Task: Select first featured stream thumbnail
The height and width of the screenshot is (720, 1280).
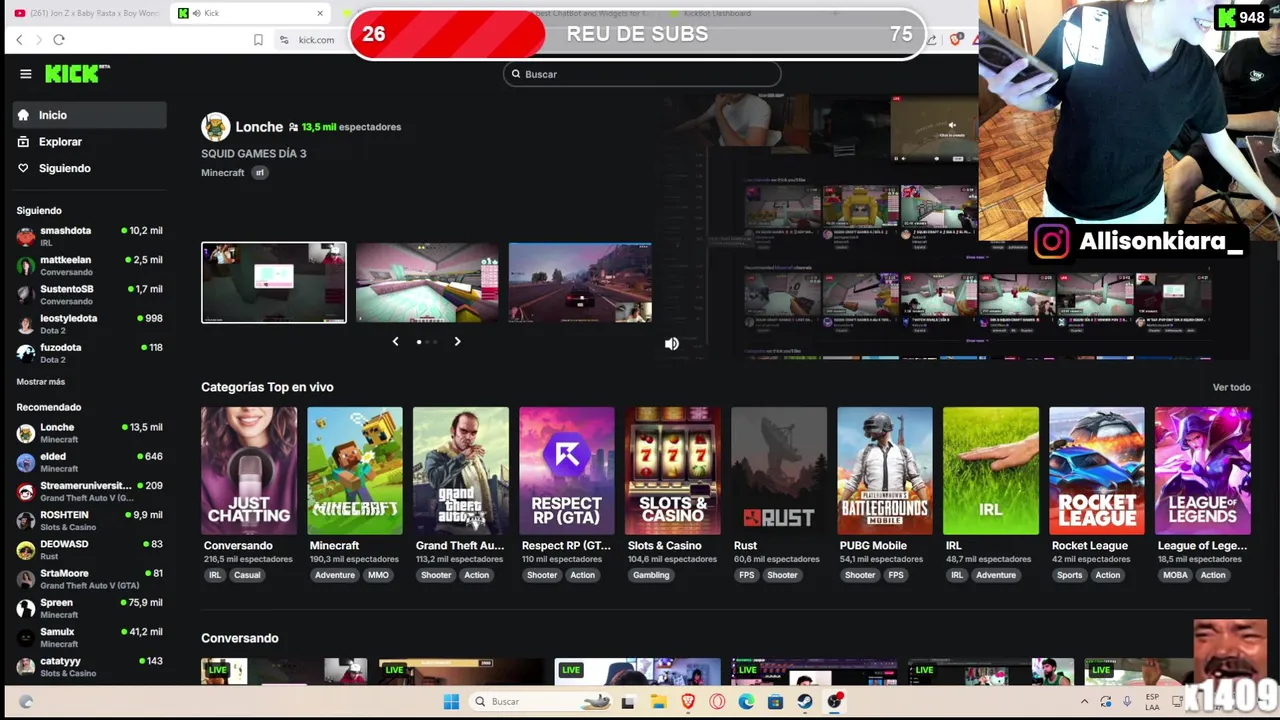Action: coord(274,283)
